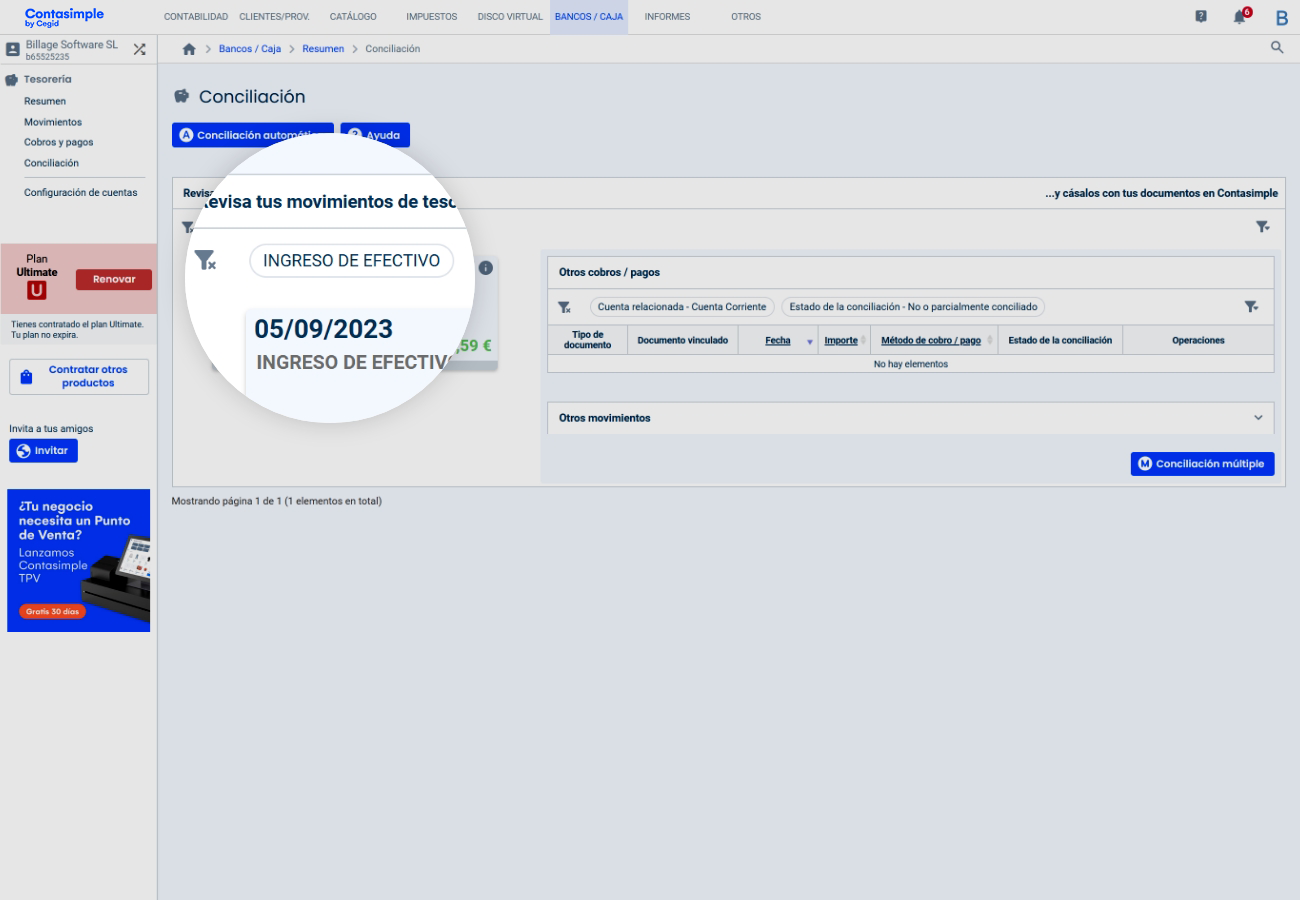Open Cobros y pagos in the sidebar
Viewport: 1300px width, 900px height.
coord(59,142)
